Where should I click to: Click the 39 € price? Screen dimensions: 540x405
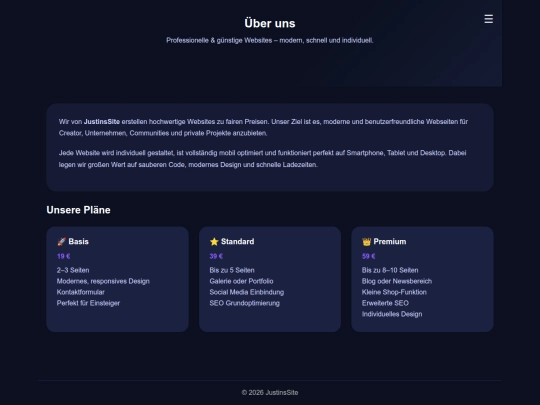pos(216,256)
